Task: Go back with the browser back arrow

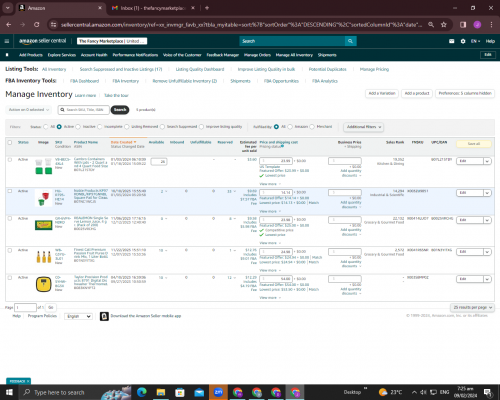Action: point(9,25)
